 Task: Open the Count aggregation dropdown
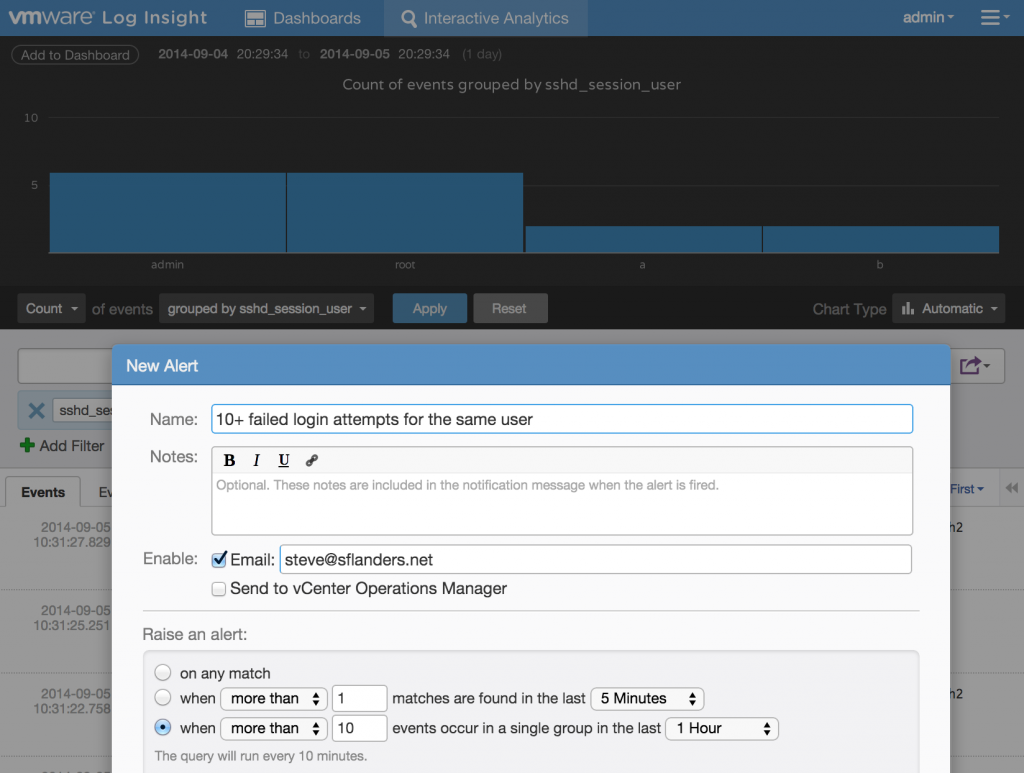52,309
